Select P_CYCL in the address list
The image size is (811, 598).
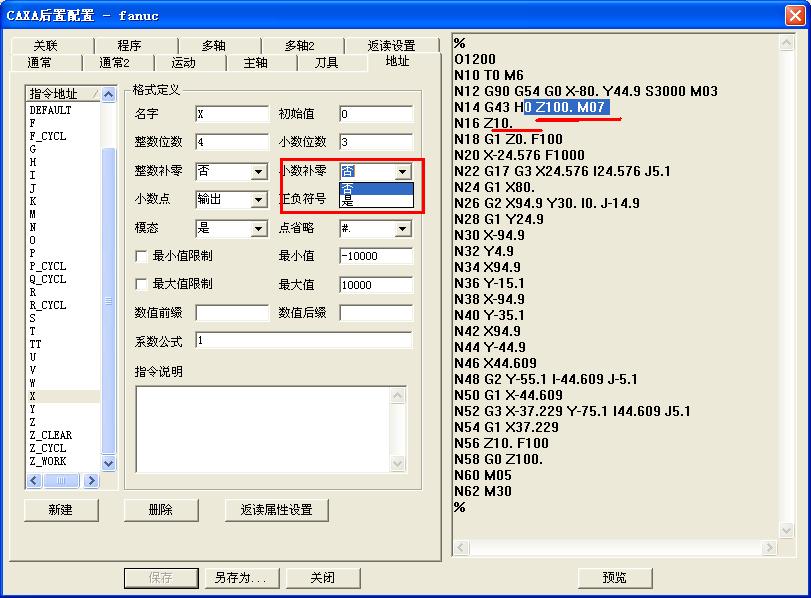point(48,266)
